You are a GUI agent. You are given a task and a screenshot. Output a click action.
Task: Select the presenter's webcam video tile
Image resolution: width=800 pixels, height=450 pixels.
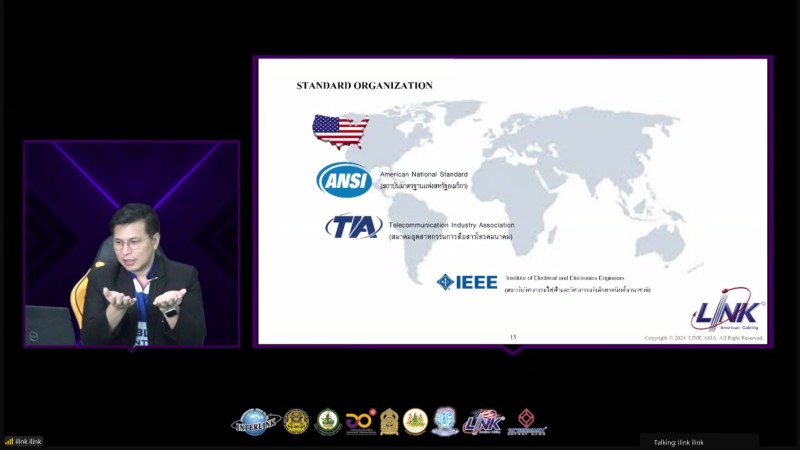132,244
